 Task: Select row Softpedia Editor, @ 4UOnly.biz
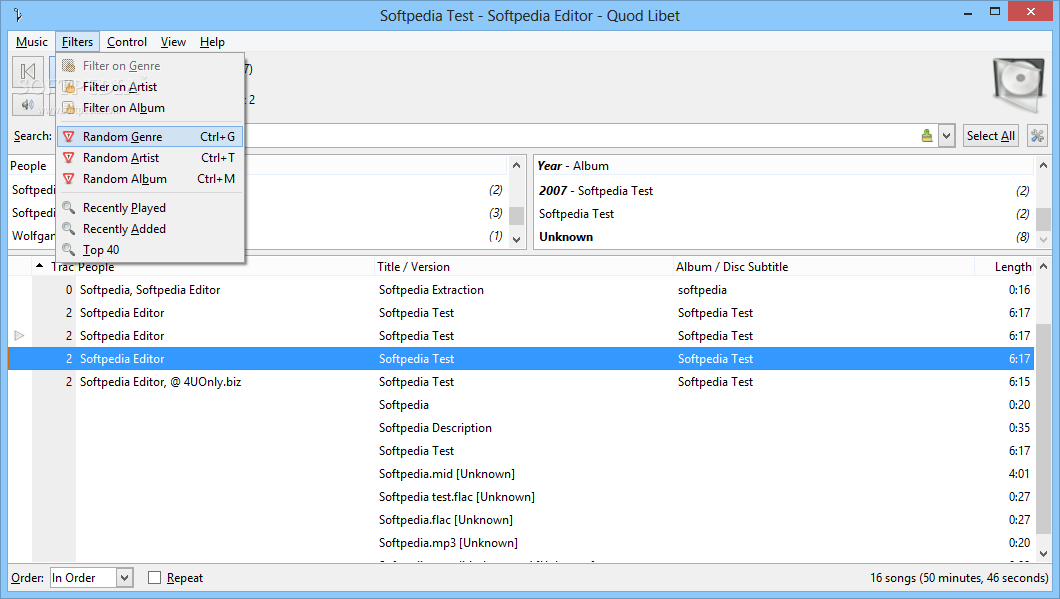click(x=521, y=381)
